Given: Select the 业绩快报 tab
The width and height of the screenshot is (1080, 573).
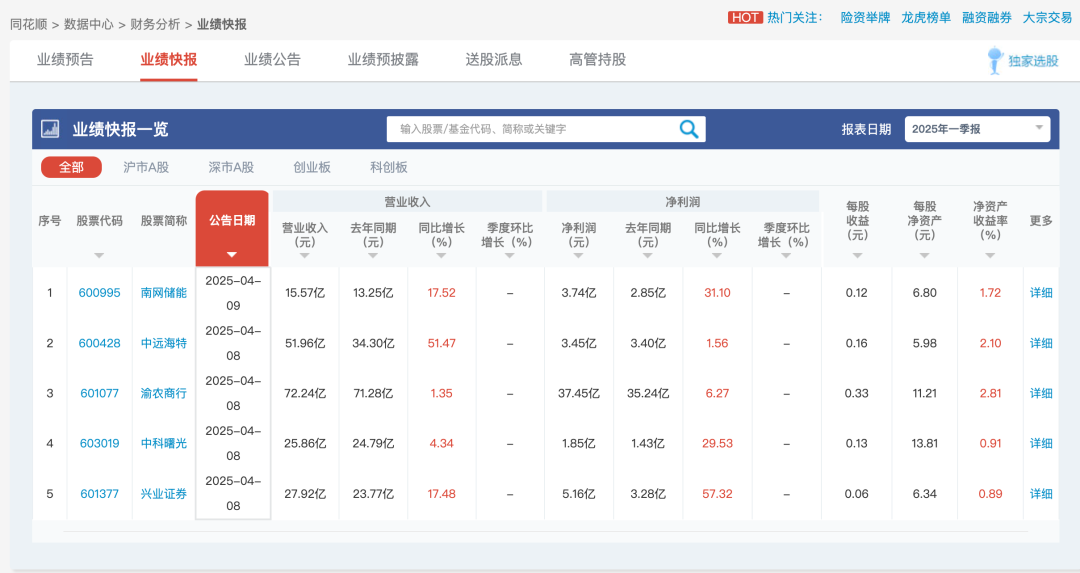Looking at the screenshot, I should (169, 60).
